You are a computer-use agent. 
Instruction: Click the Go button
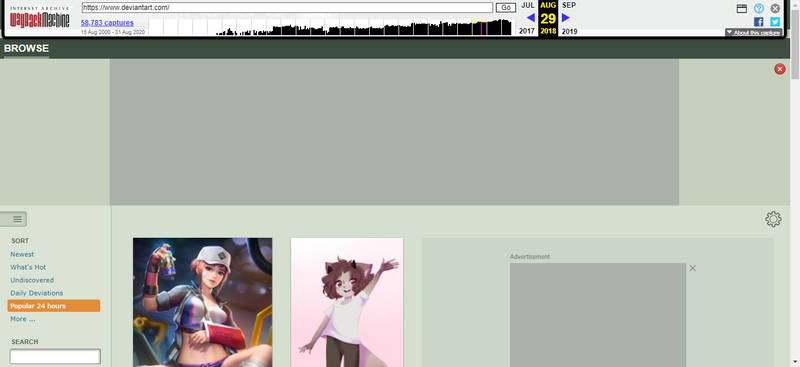tap(506, 8)
